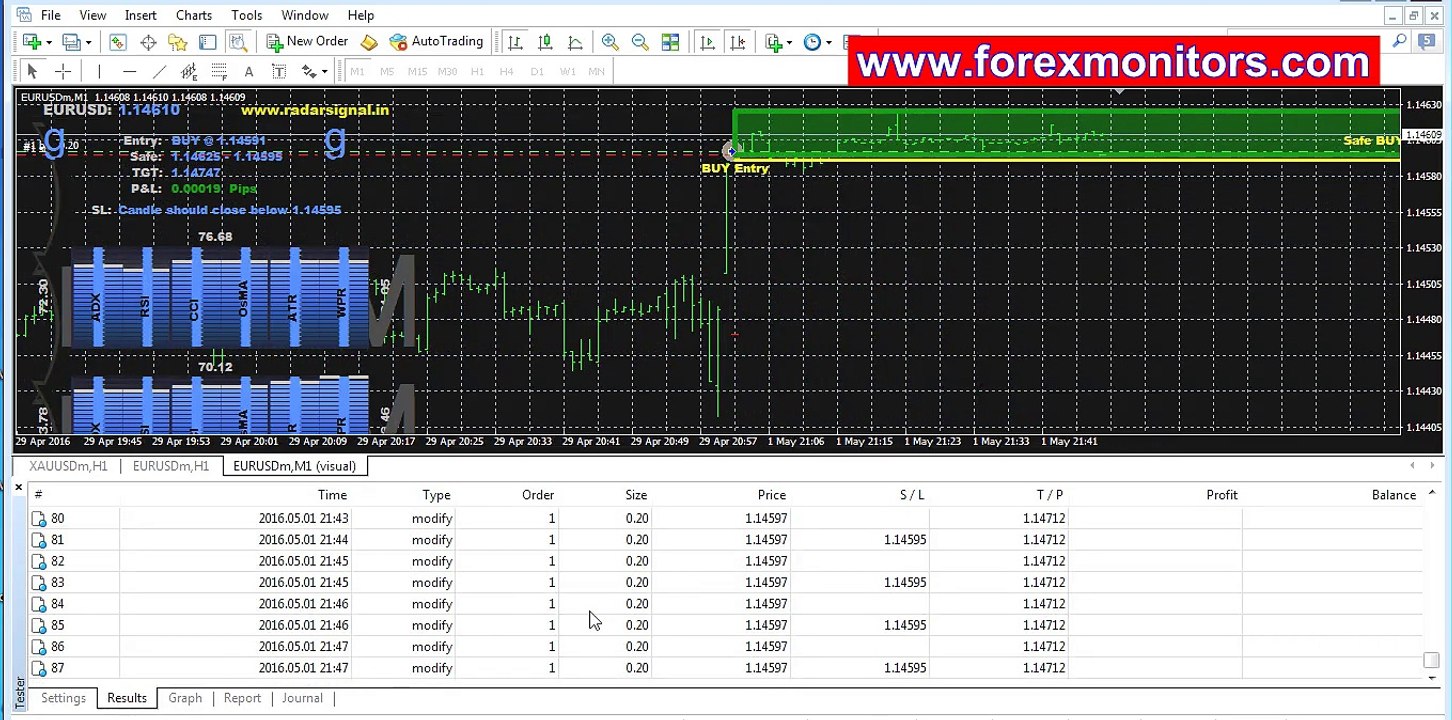Show the Market Watch window
This screenshot has height=720, width=1452.
(x=118, y=42)
